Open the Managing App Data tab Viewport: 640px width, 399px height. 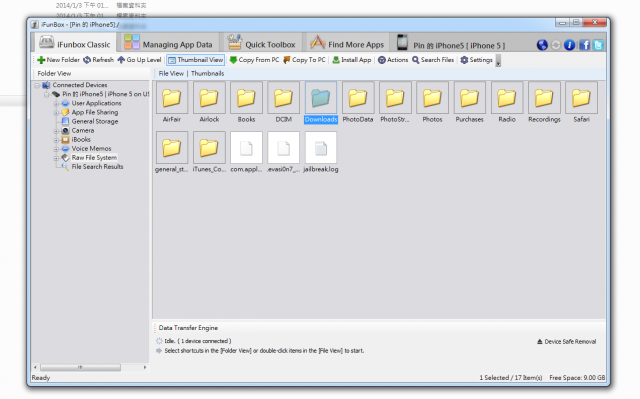pos(168,43)
